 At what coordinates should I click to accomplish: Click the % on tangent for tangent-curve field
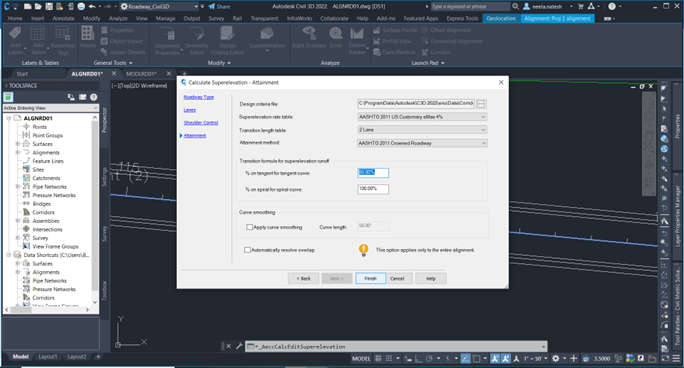coord(373,173)
